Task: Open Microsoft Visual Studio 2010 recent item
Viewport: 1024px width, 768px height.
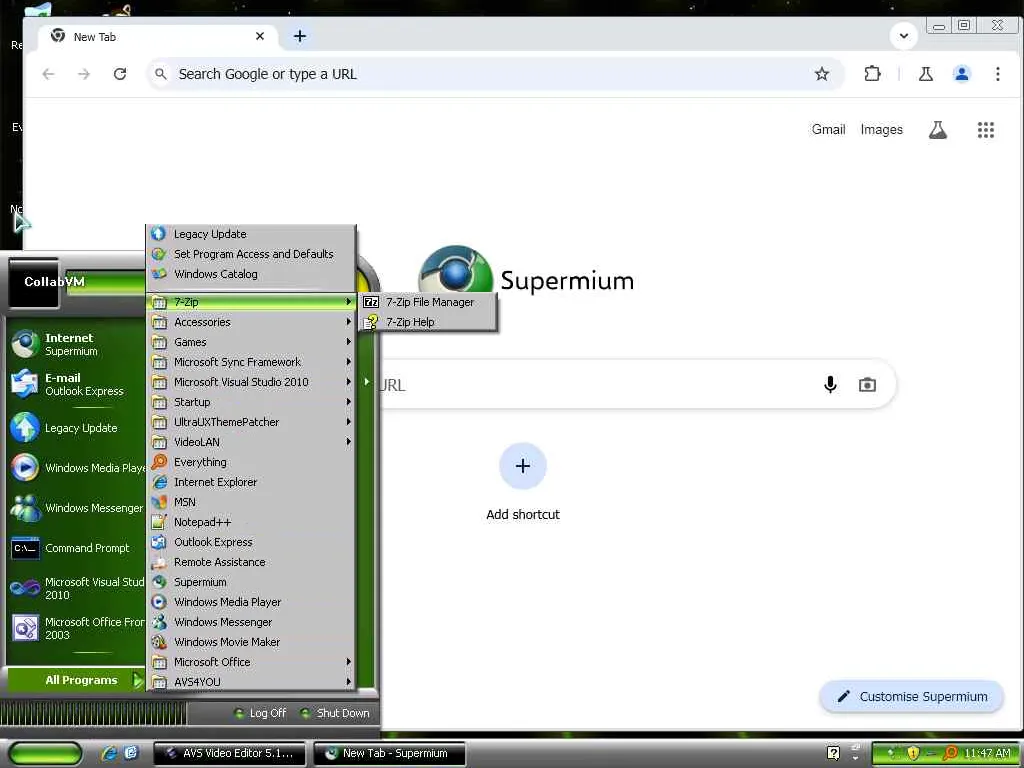Action: click(x=76, y=588)
